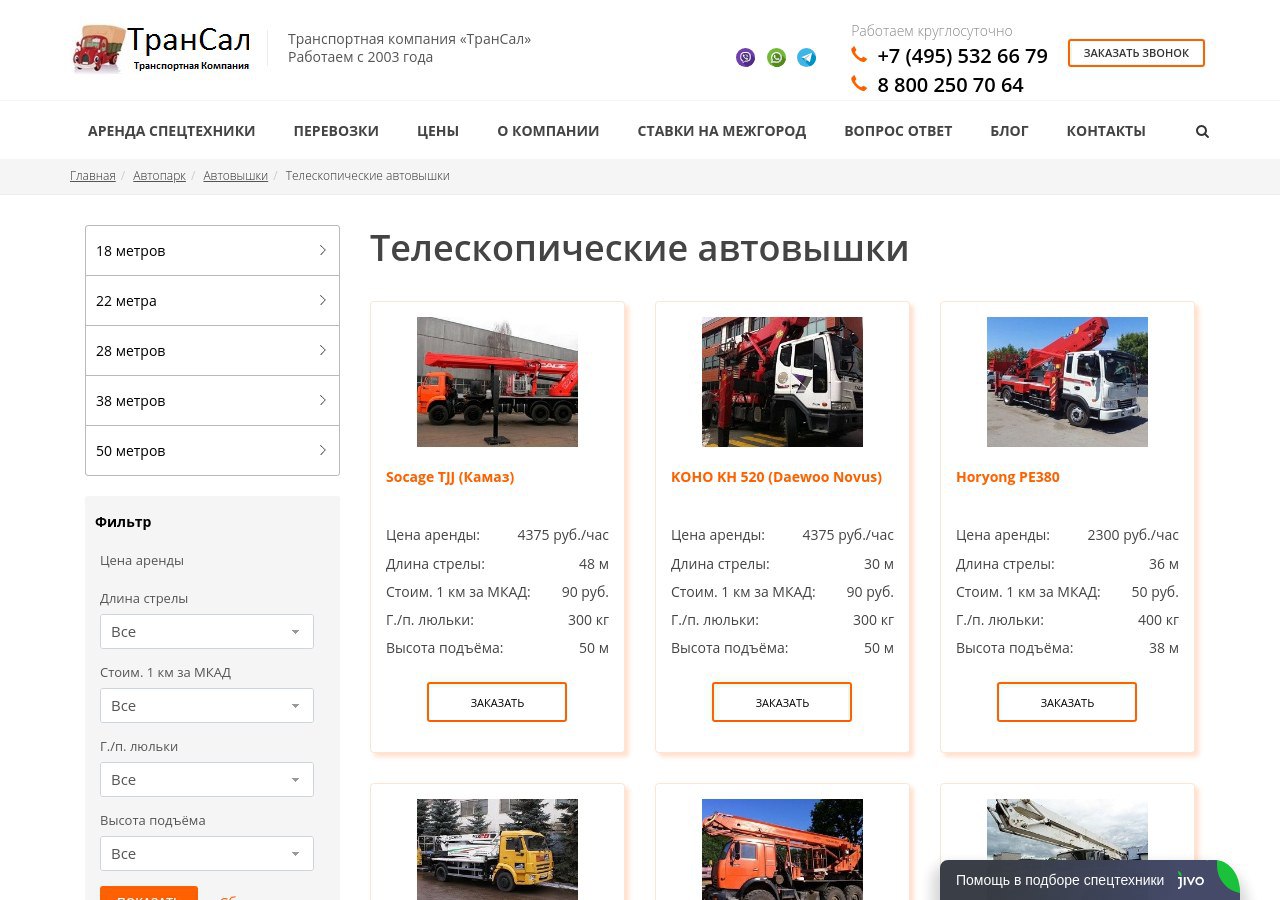Expand the Высота подъёма filter dropdown

pyautogui.click(x=206, y=854)
